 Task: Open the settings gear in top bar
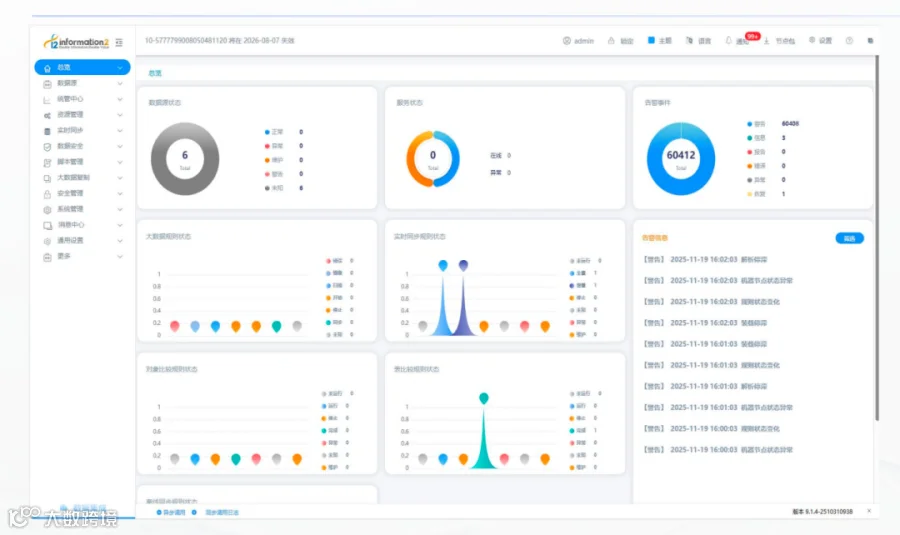[x=812, y=40]
